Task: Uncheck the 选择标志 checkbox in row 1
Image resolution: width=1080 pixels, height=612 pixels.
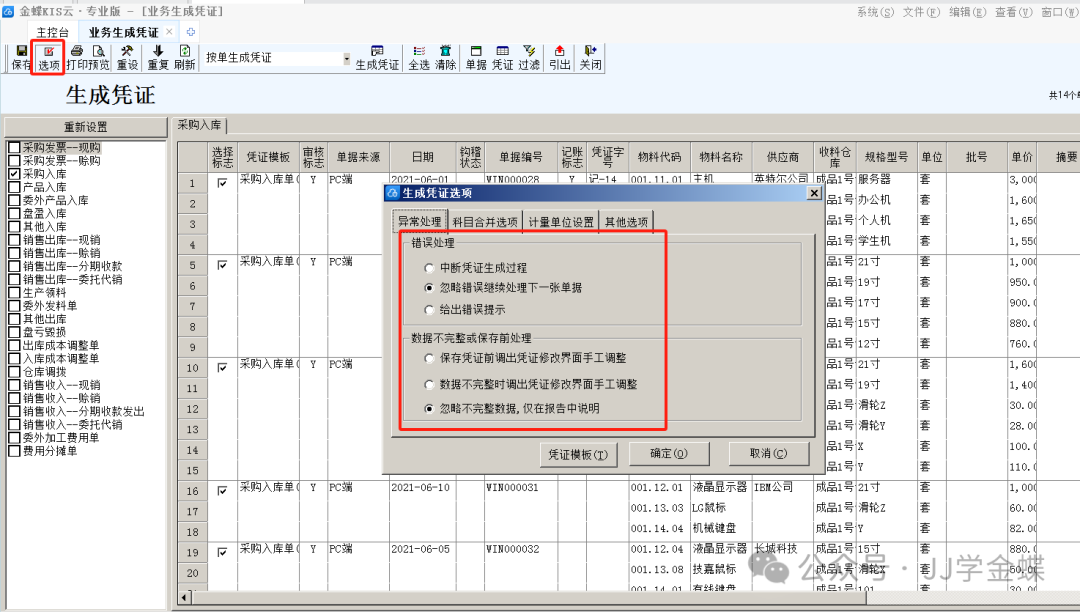Action: [222, 182]
